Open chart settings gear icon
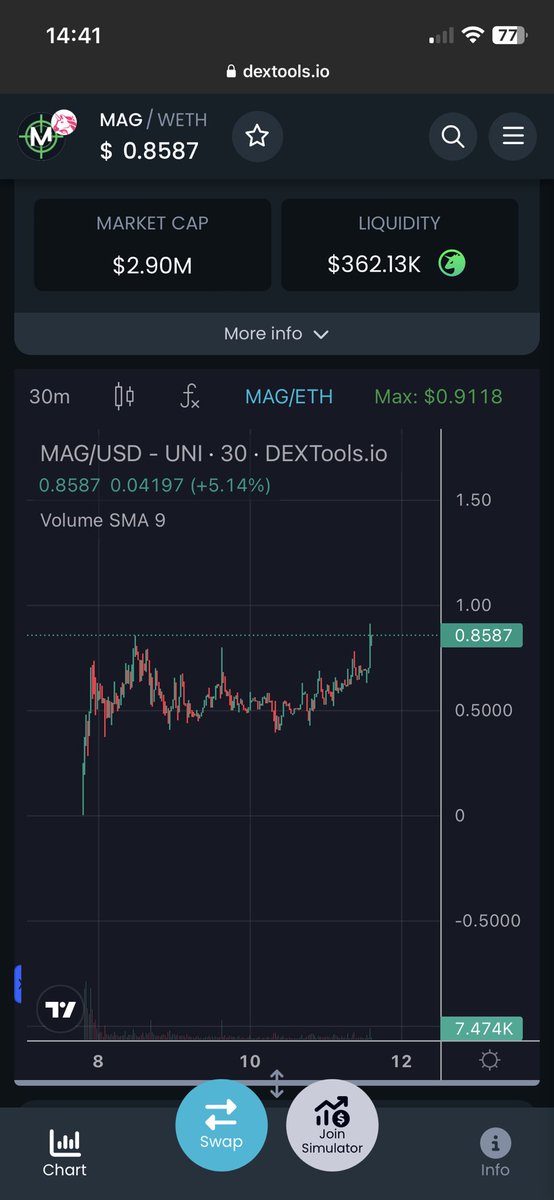 tap(489, 1060)
